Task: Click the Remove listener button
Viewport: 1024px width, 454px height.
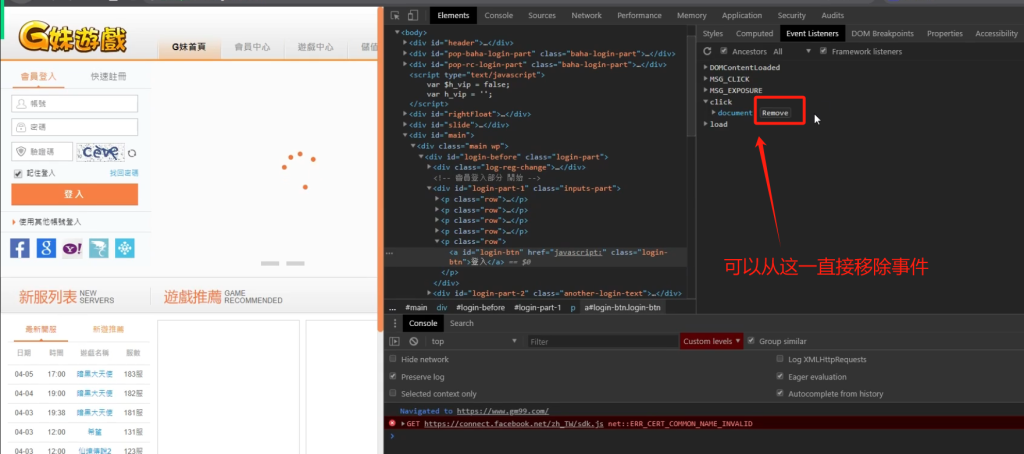Action: point(775,113)
